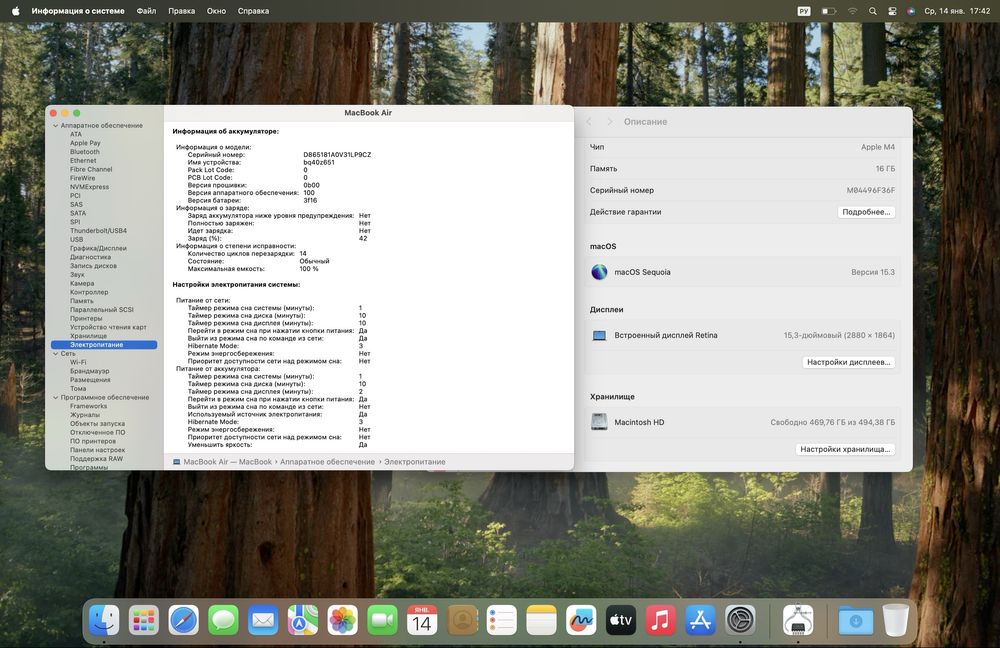Click serial number D865181A0V31LP9CZ value
The height and width of the screenshot is (648, 1000).
(337, 154)
